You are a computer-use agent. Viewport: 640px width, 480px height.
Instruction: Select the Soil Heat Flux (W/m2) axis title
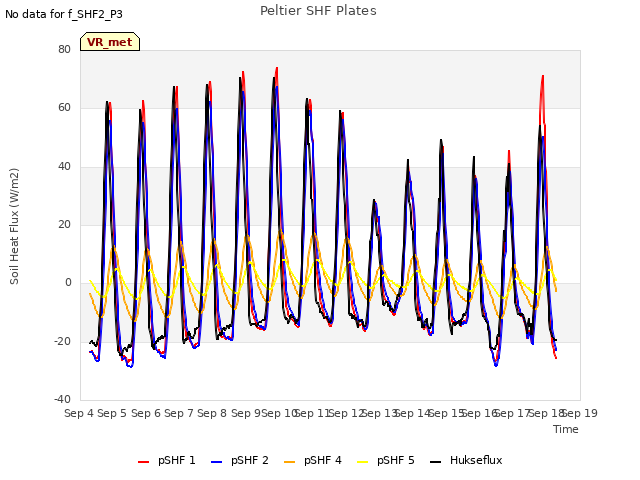14,226
